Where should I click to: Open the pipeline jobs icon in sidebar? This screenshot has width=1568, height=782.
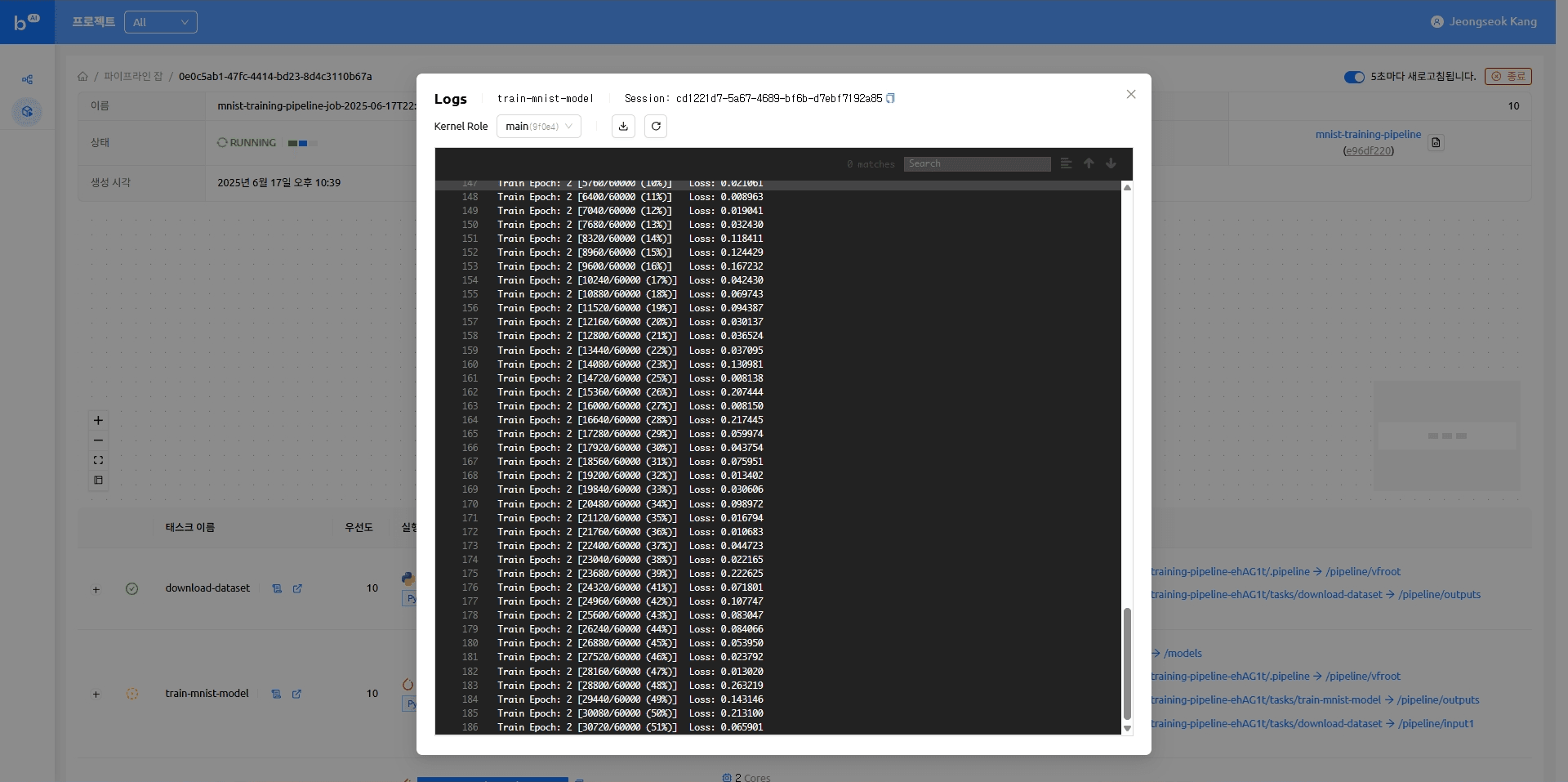pos(27,112)
